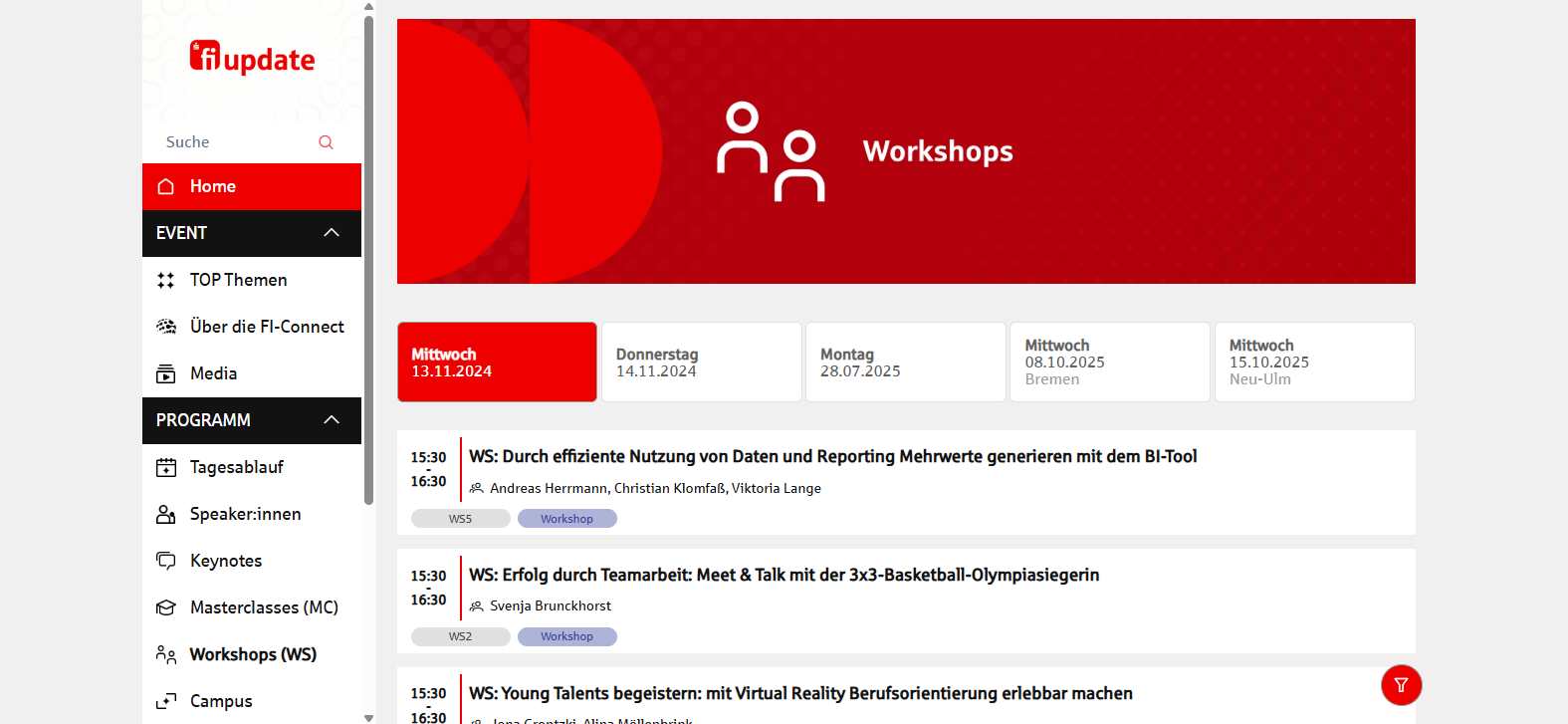Open the 3x3-Basketball Meet & Talk workshop
The image size is (1568, 724).
[784, 576]
